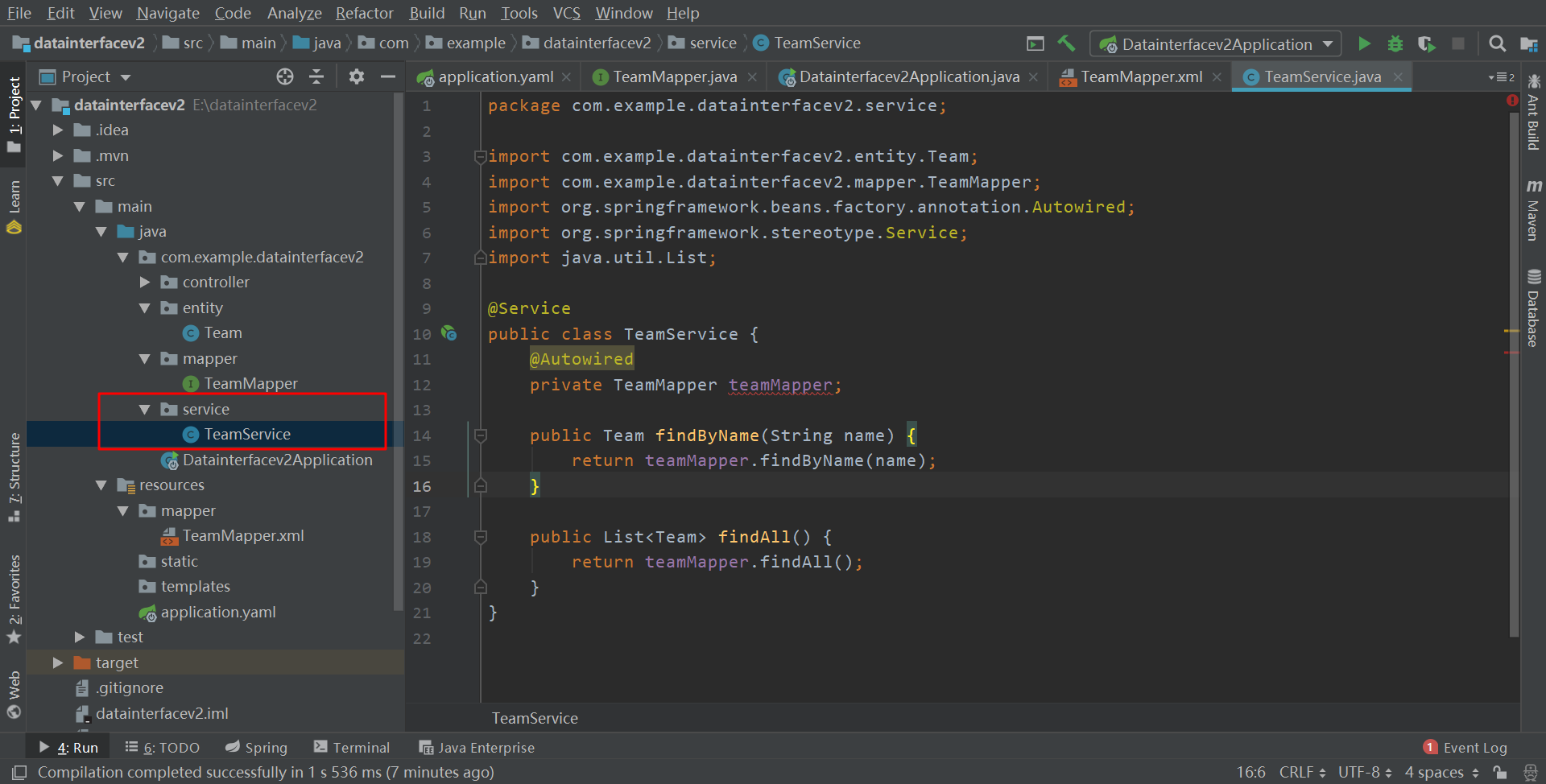Close the TeamMapper.xml tab
The height and width of the screenshot is (784, 1546).
click(1217, 77)
